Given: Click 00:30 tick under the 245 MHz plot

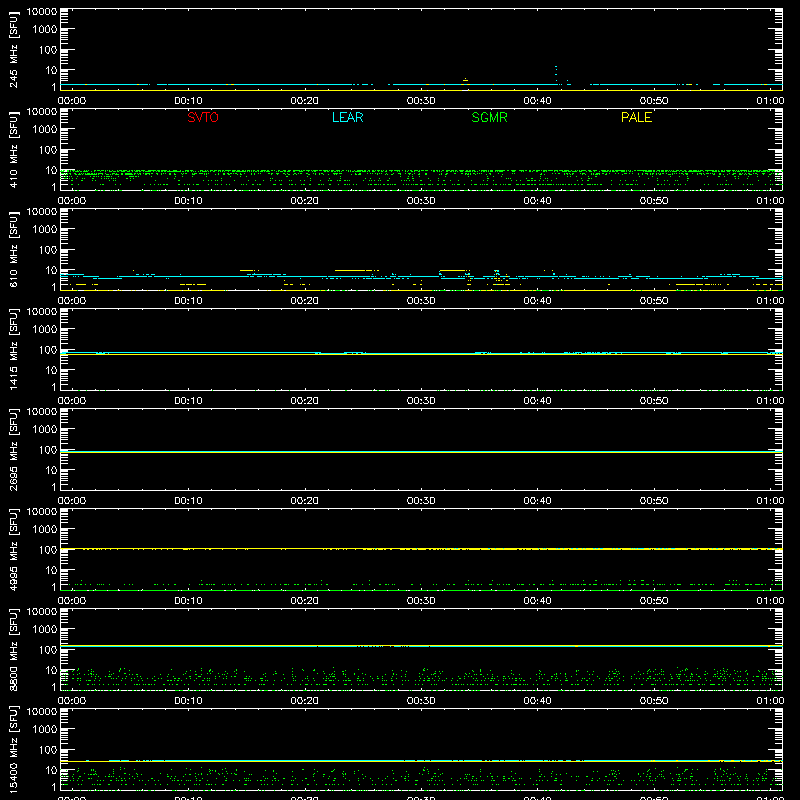Looking at the screenshot, I should [421, 101].
